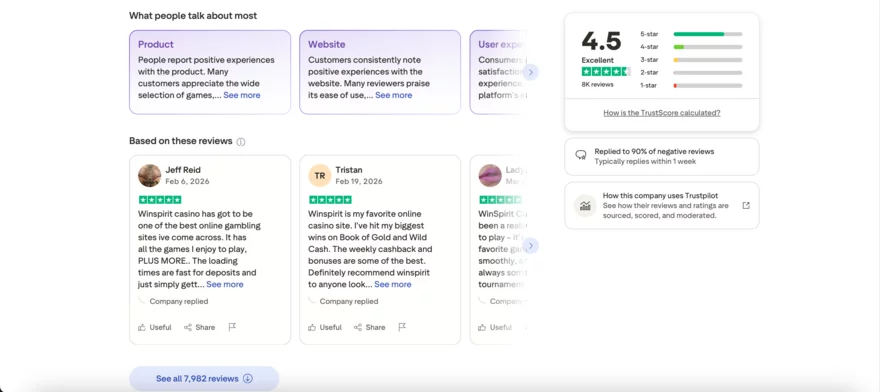This screenshot has width=880, height=392.
Task: Expand See more in Website card
Action: tap(393, 95)
